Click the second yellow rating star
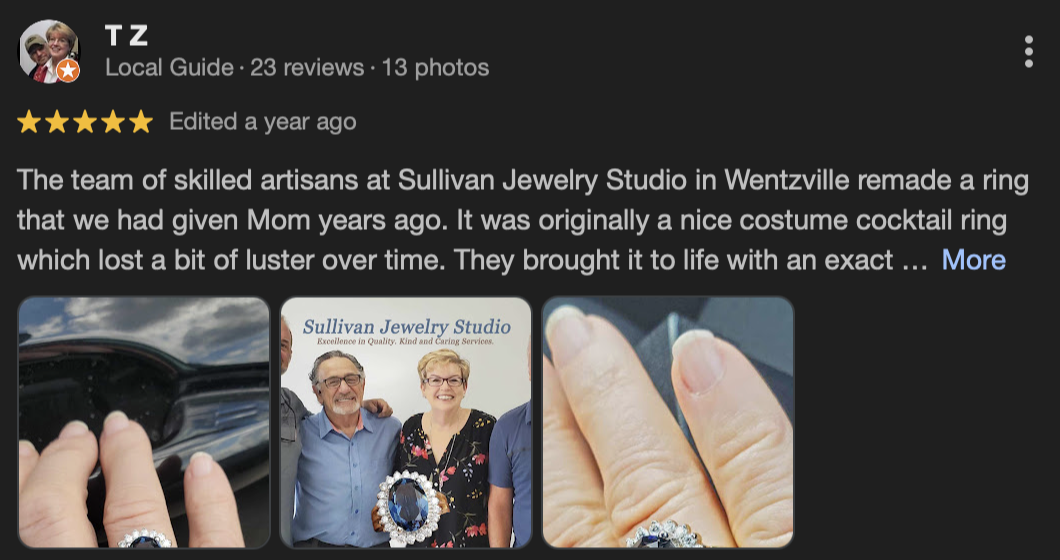 click(x=57, y=122)
